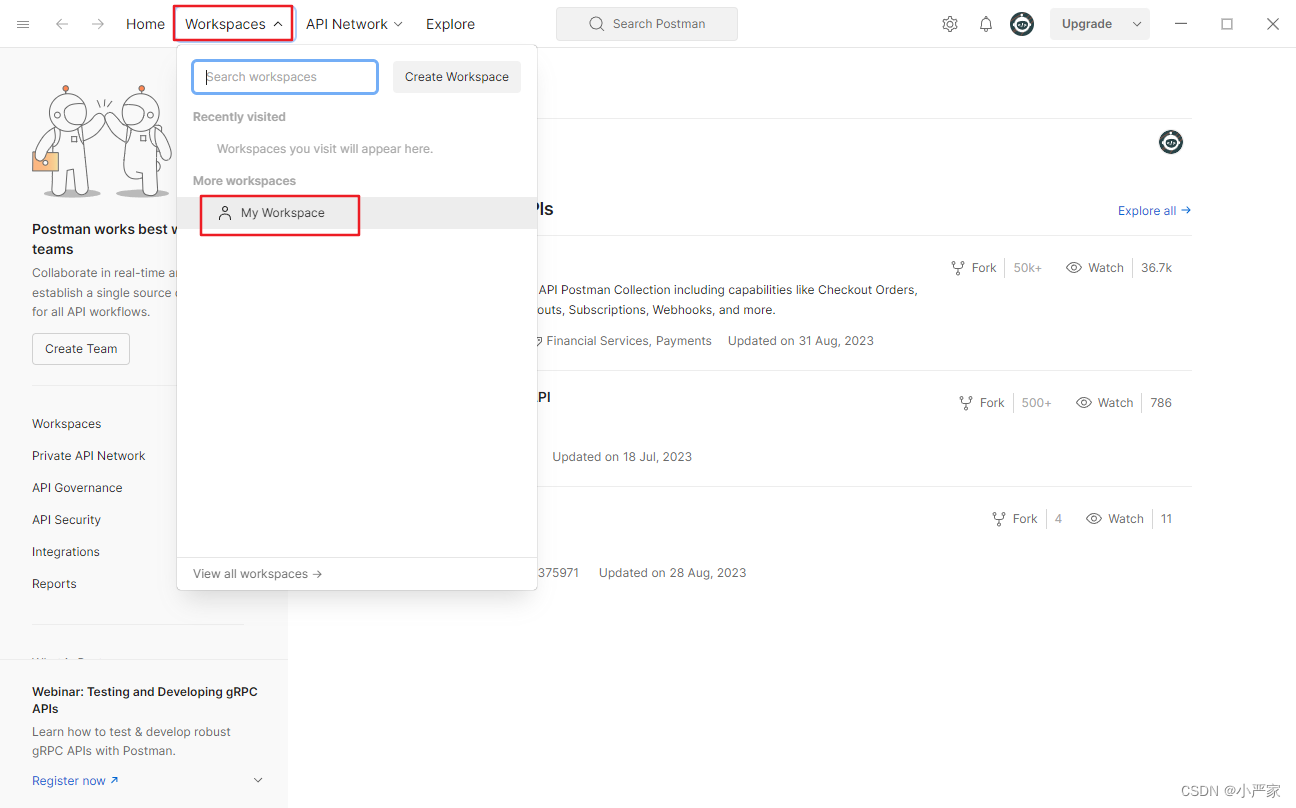Click the Watch eye icon beside 11

point(1094,519)
